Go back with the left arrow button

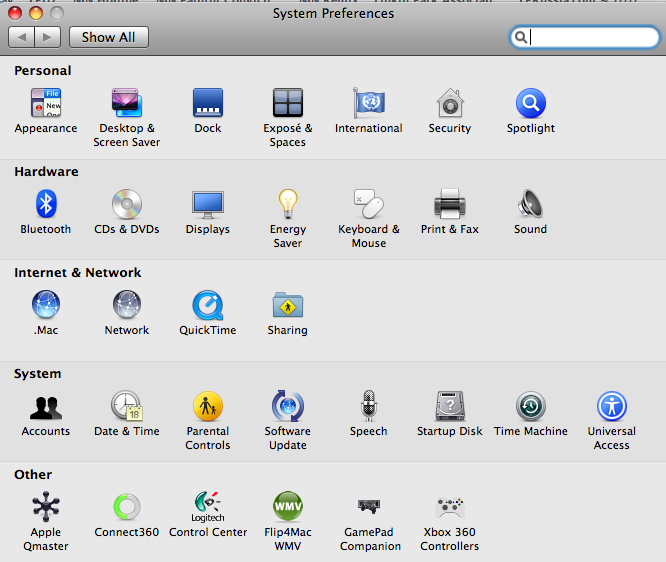pyautogui.click(x=21, y=37)
